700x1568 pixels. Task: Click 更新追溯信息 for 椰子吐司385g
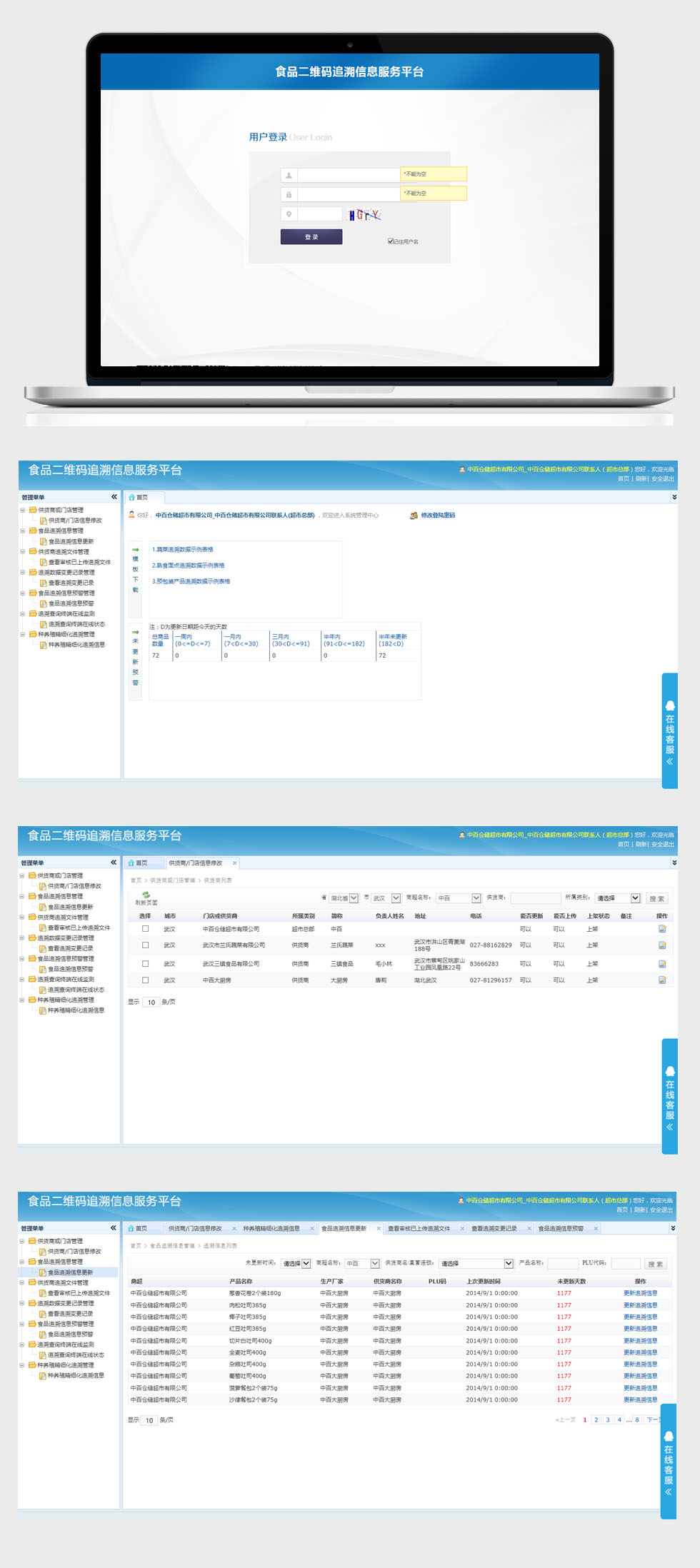(640, 1317)
